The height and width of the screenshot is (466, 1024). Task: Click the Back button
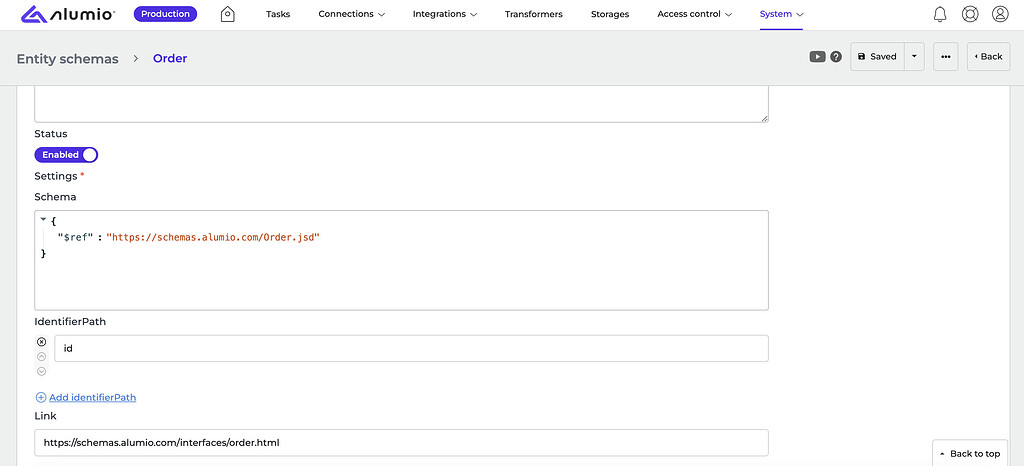coord(988,57)
